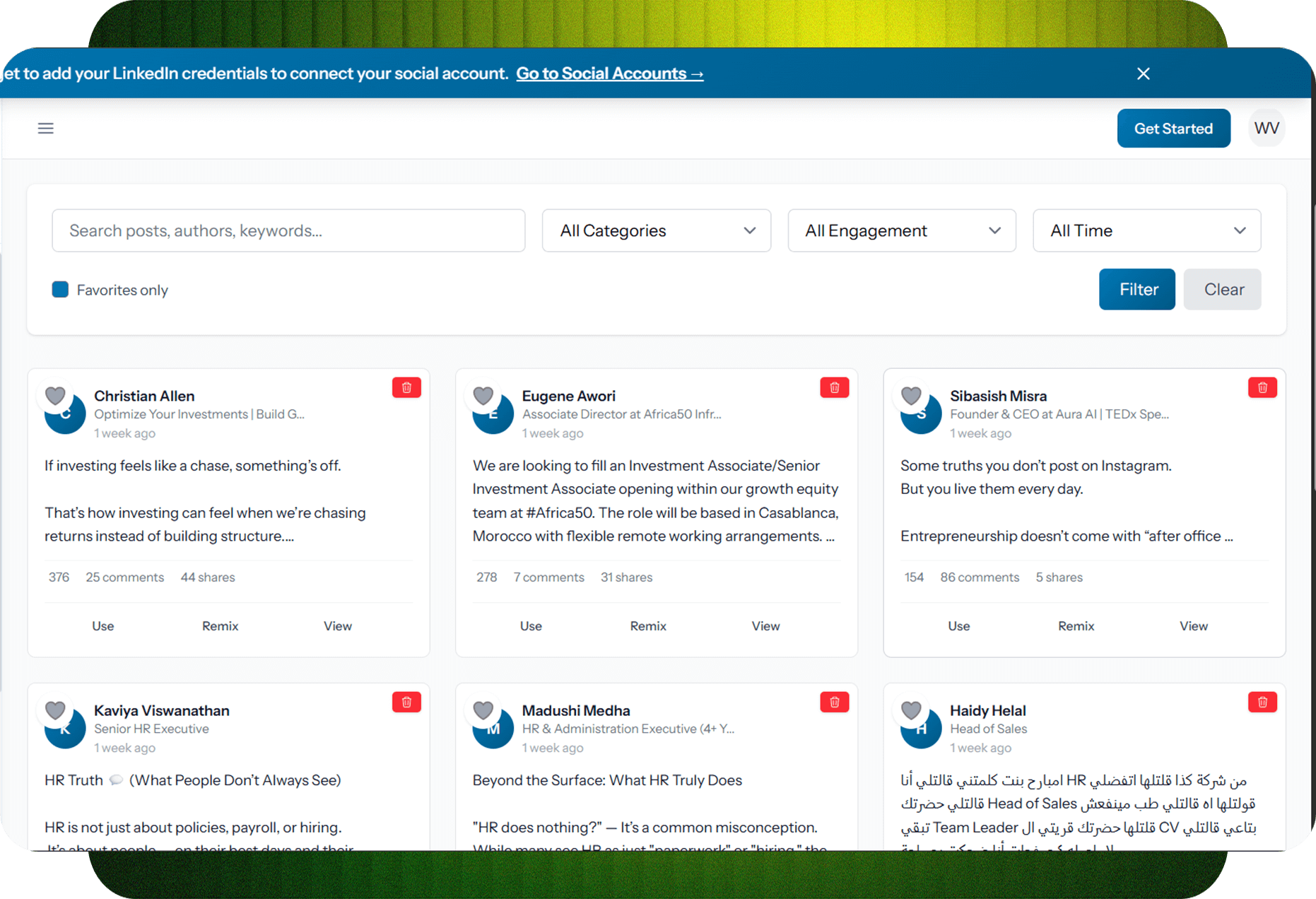Open the All Time filter dropdown

tap(1146, 230)
